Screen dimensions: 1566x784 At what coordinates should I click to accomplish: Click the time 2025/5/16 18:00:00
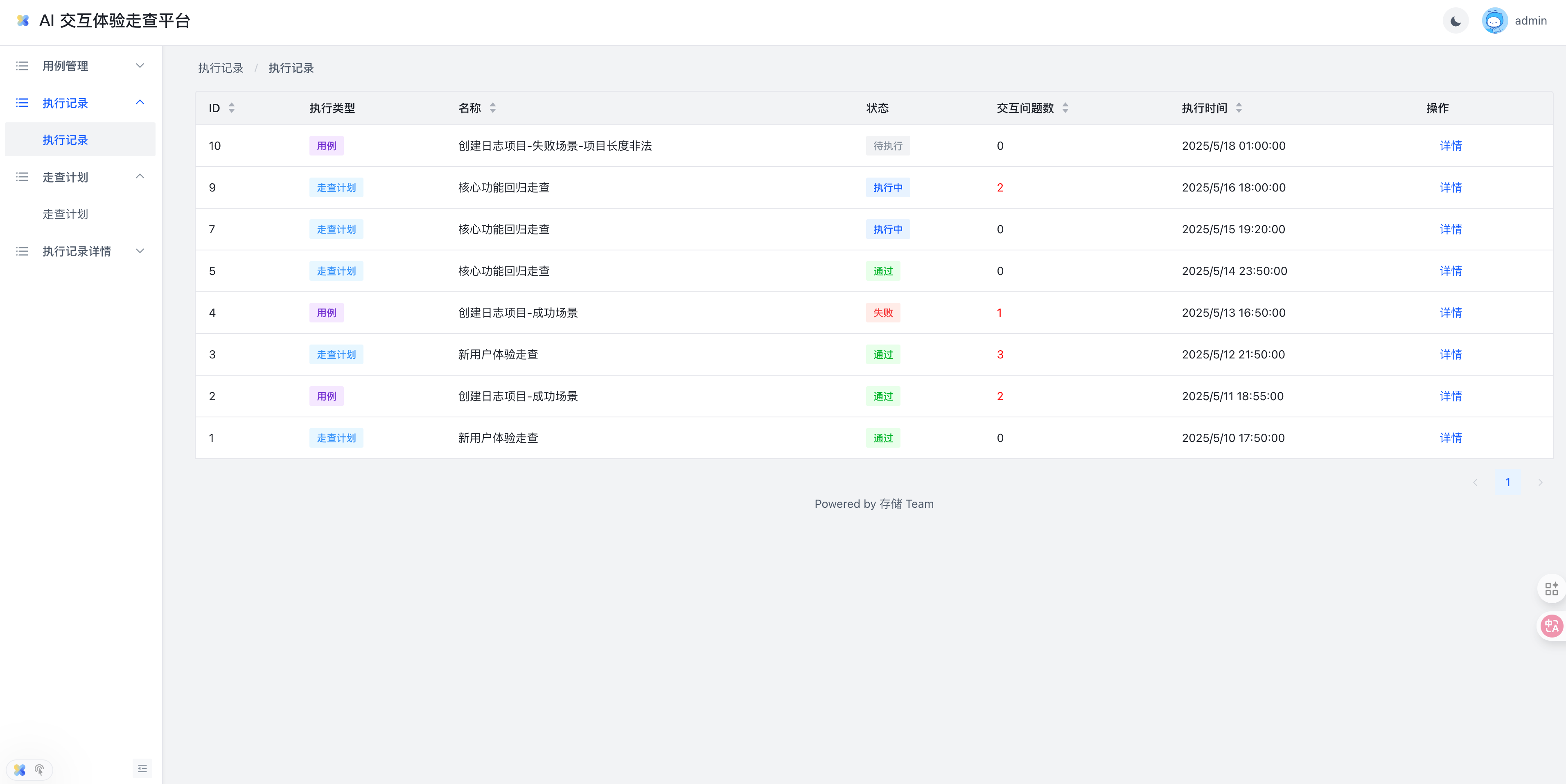pos(1234,188)
